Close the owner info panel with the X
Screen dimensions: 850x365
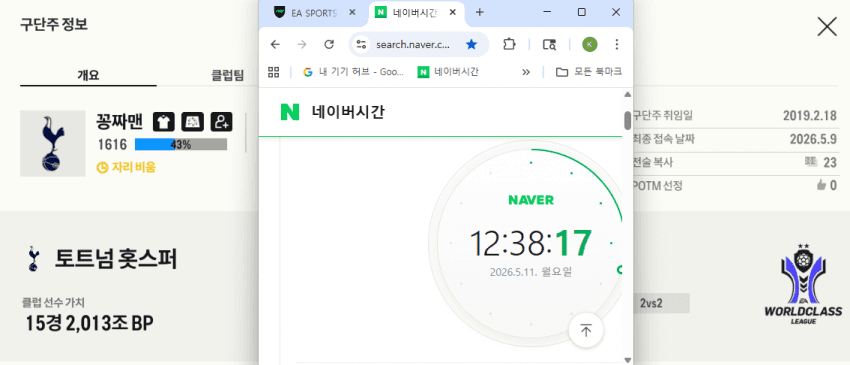(827, 26)
